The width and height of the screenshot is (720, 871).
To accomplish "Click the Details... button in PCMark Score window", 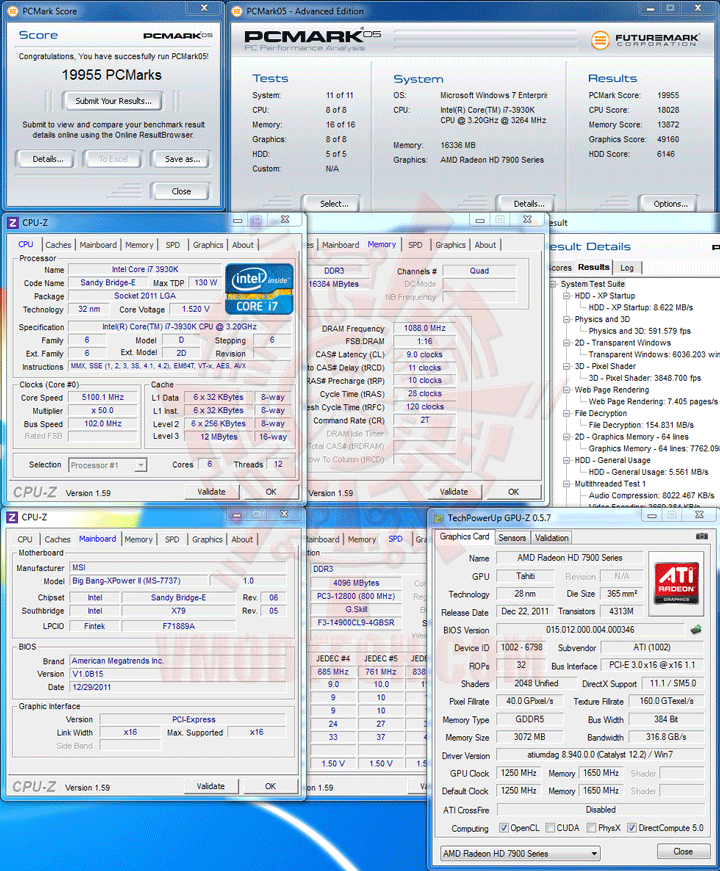I will [48, 159].
